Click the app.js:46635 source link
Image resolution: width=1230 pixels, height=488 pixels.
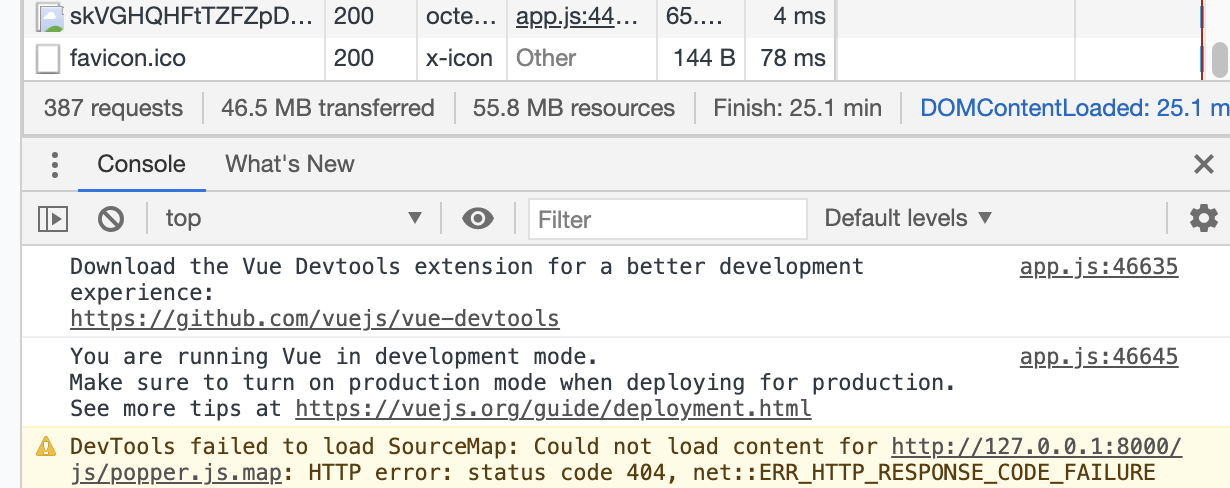coord(1099,267)
